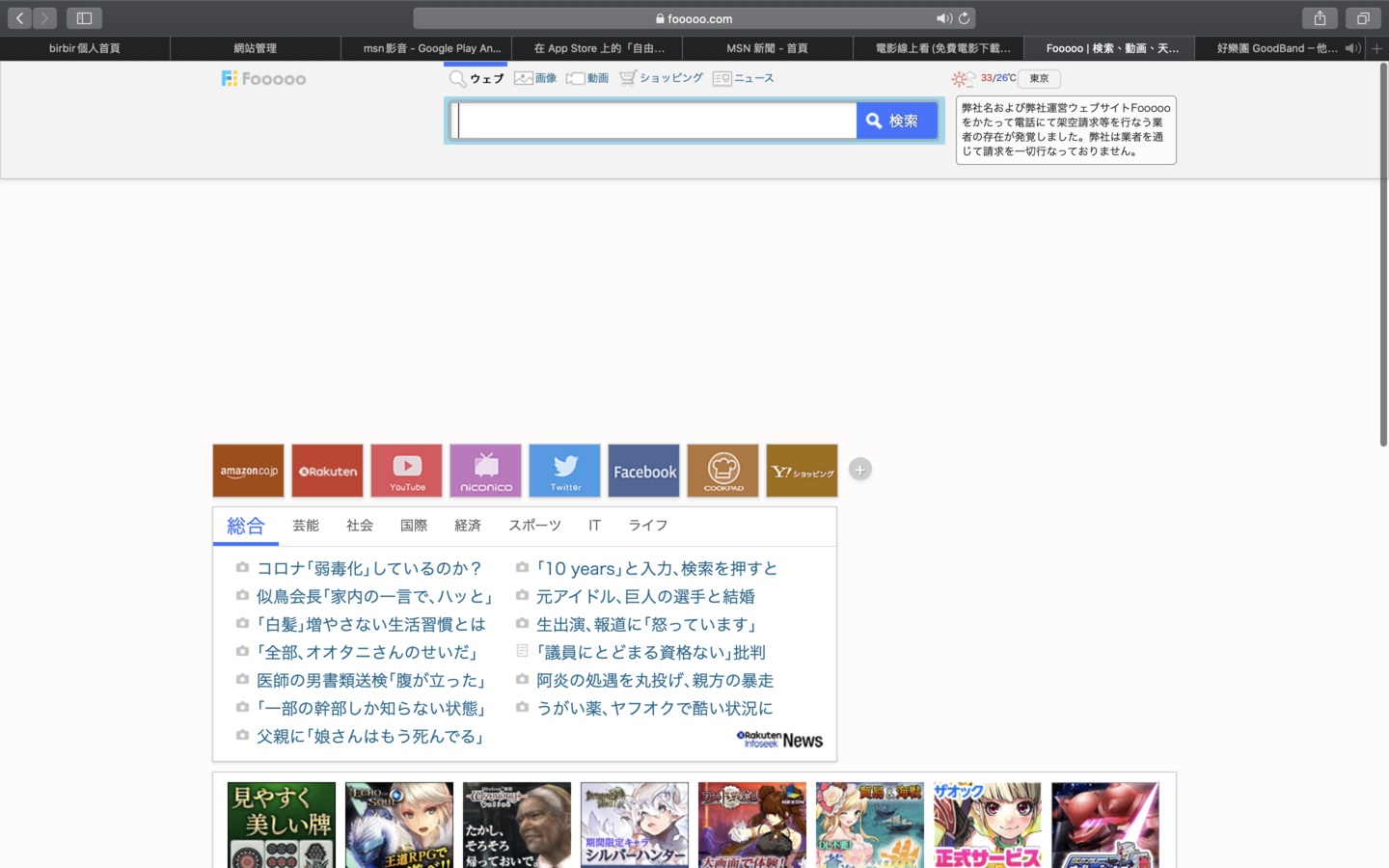The height and width of the screenshot is (868, 1389).
Task: Open the Facebook shortcut tile
Action: 644,471
